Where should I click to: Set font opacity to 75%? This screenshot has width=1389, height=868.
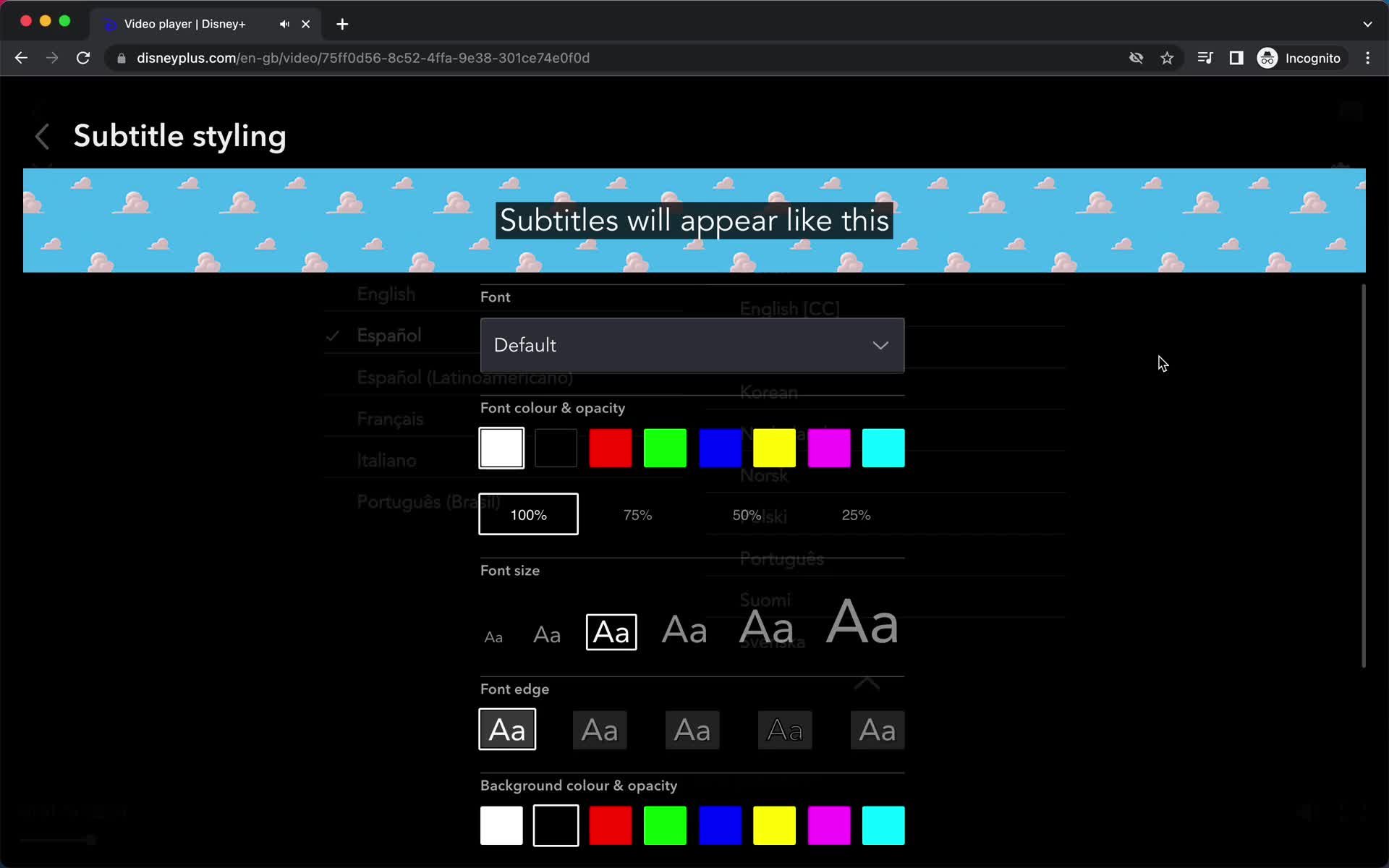click(637, 514)
